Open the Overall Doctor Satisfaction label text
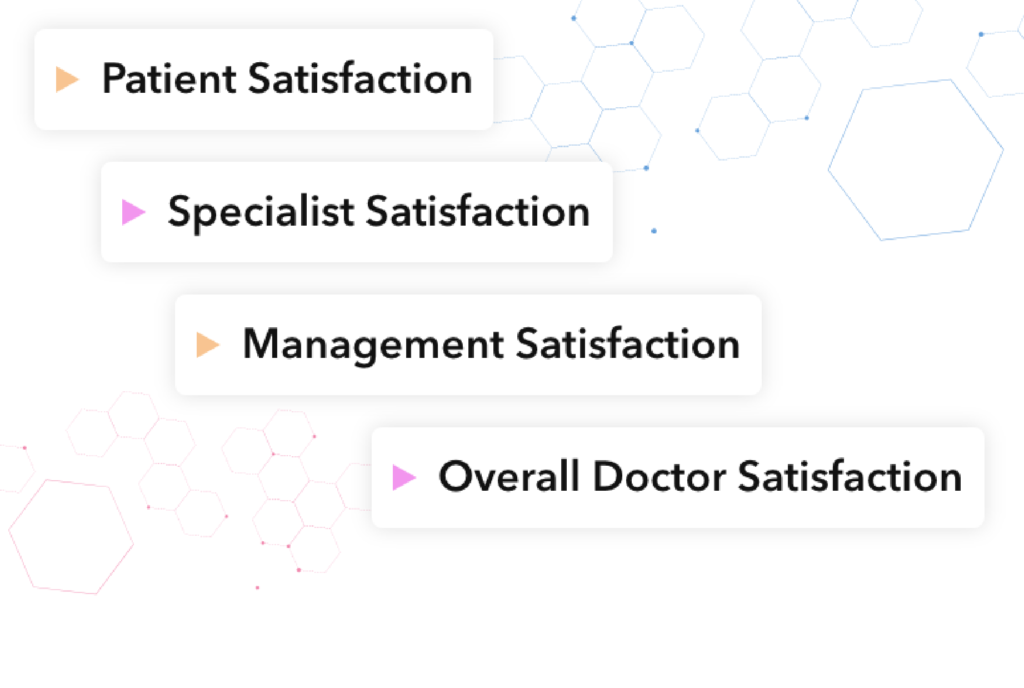1024x688 pixels. point(700,477)
